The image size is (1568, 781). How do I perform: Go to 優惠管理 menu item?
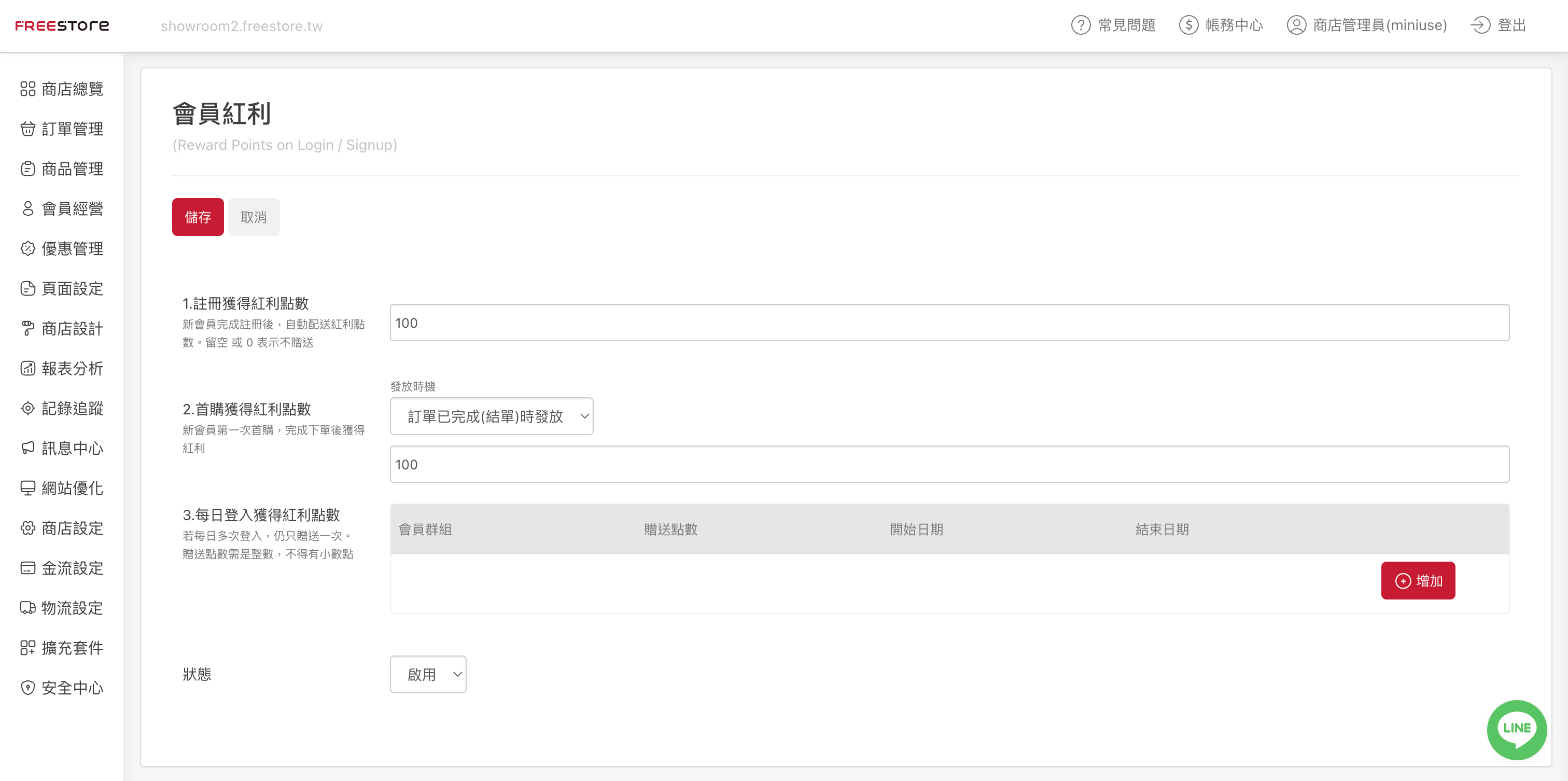[x=72, y=249]
